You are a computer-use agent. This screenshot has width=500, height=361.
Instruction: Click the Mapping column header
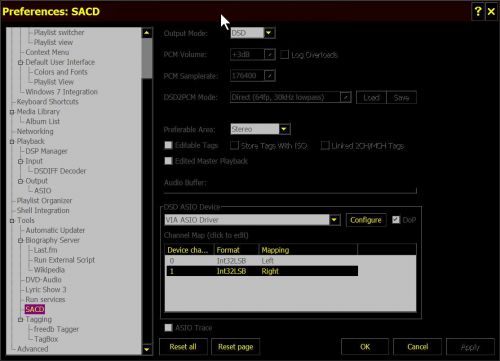click(308, 250)
